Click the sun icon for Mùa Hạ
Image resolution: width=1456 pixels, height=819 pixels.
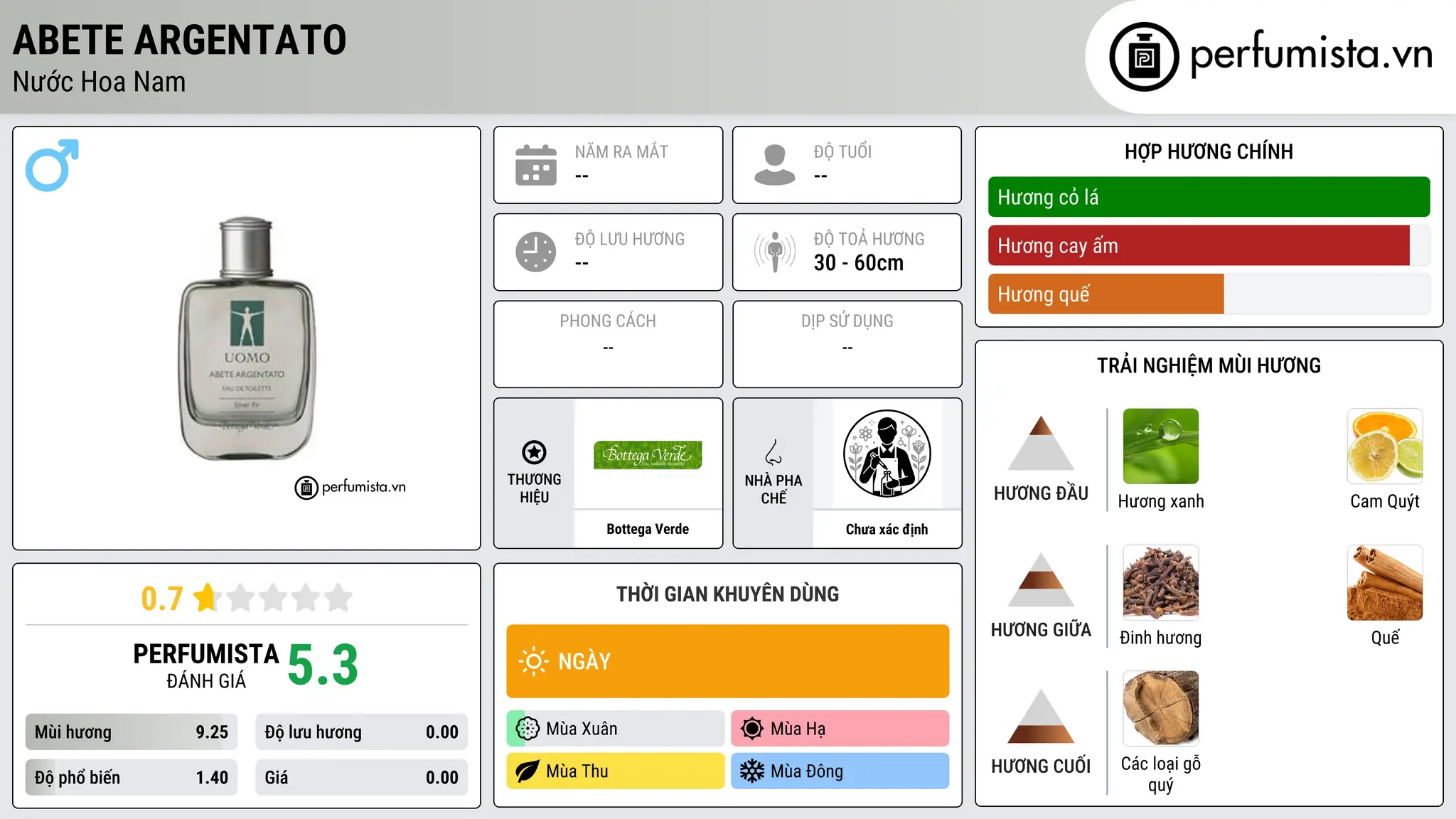pos(752,729)
